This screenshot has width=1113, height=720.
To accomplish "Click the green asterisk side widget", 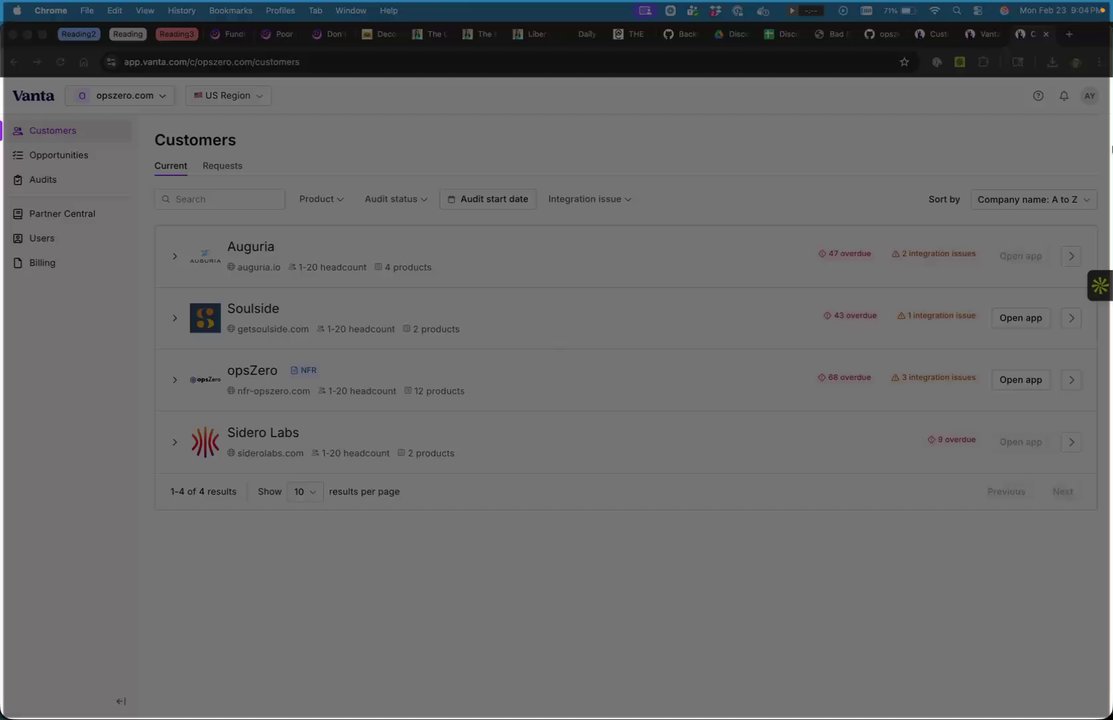I will pyautogui.click(x=1100, y=285).
